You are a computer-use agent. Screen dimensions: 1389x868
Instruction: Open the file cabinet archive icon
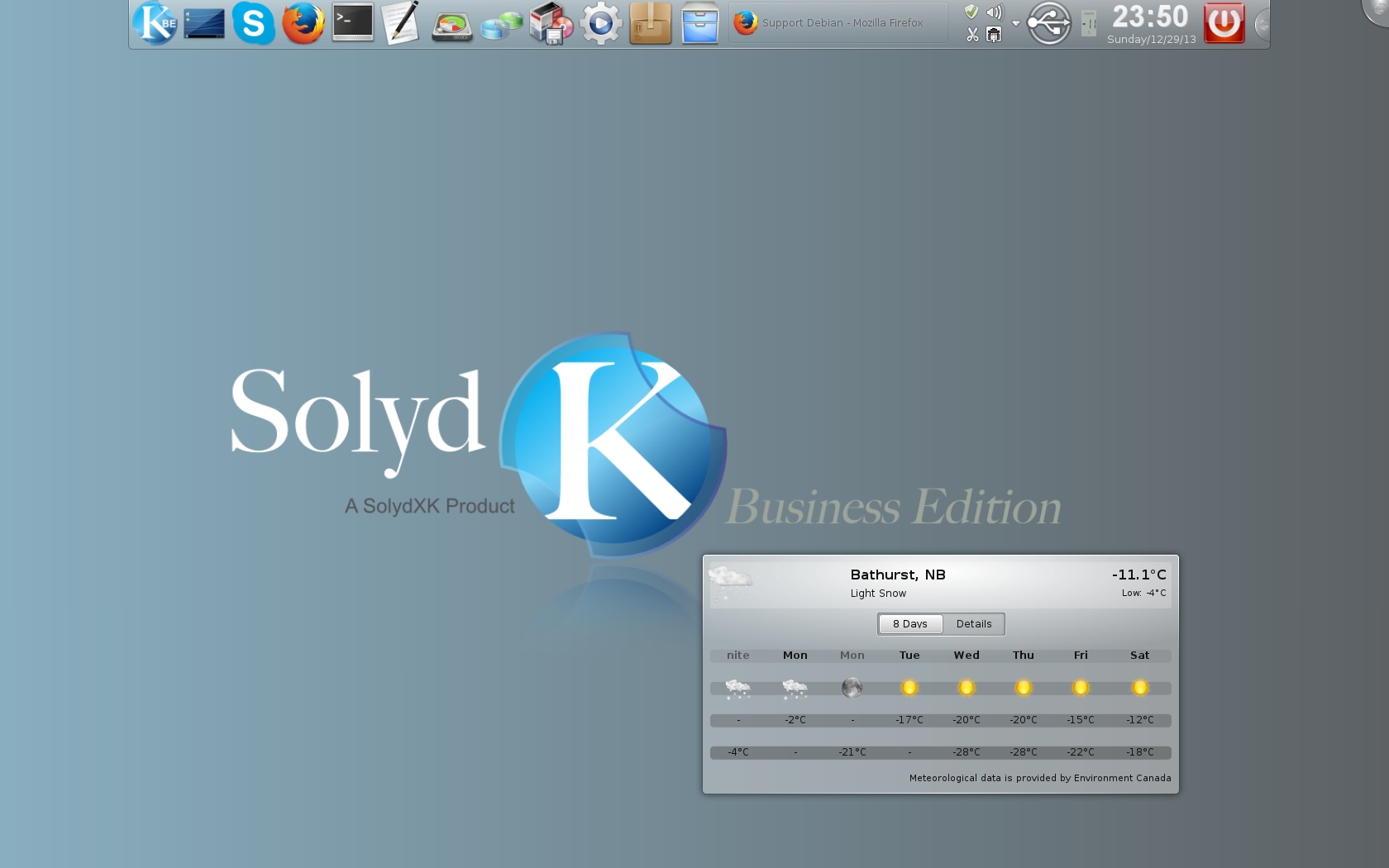(699, 23)
